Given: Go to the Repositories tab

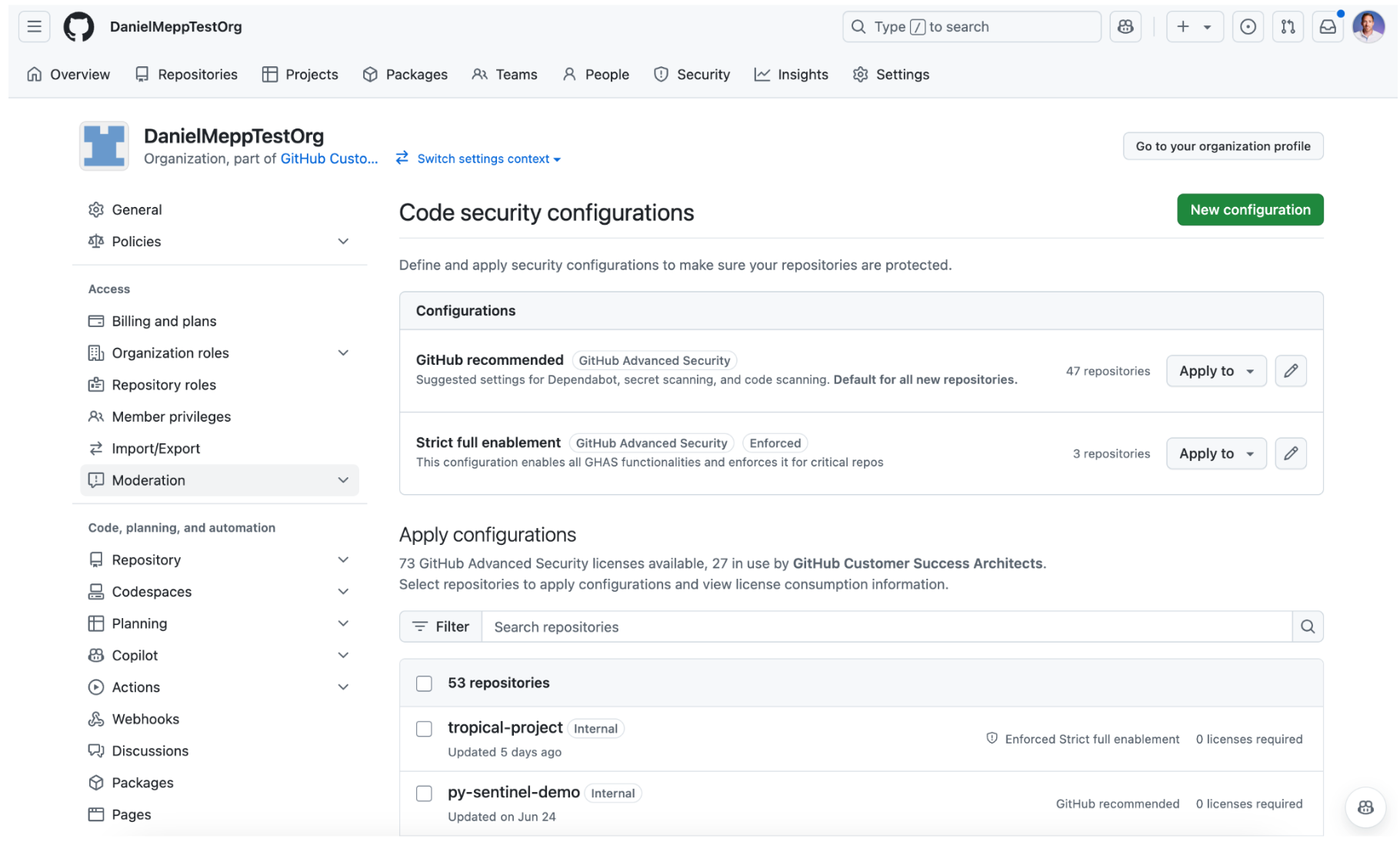Looking at the screenshot, I should coord(186,75).
